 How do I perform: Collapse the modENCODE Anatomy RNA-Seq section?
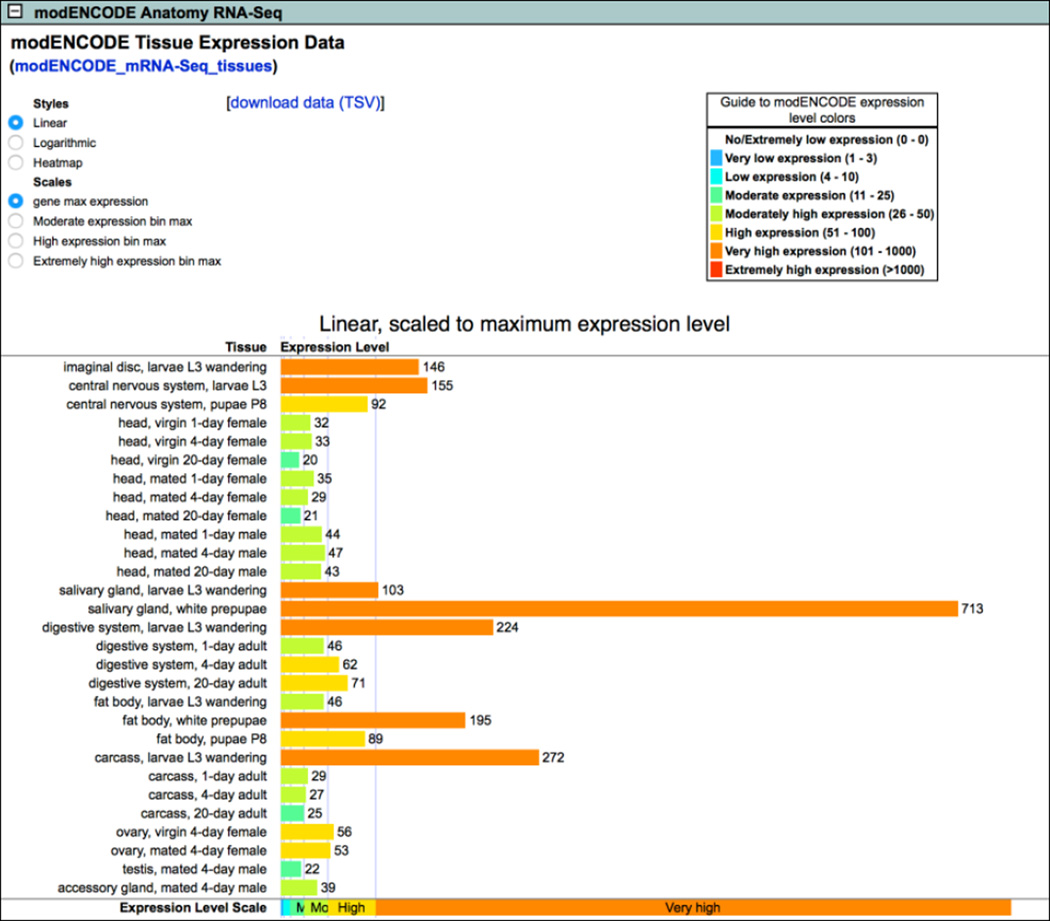point(16,14)
